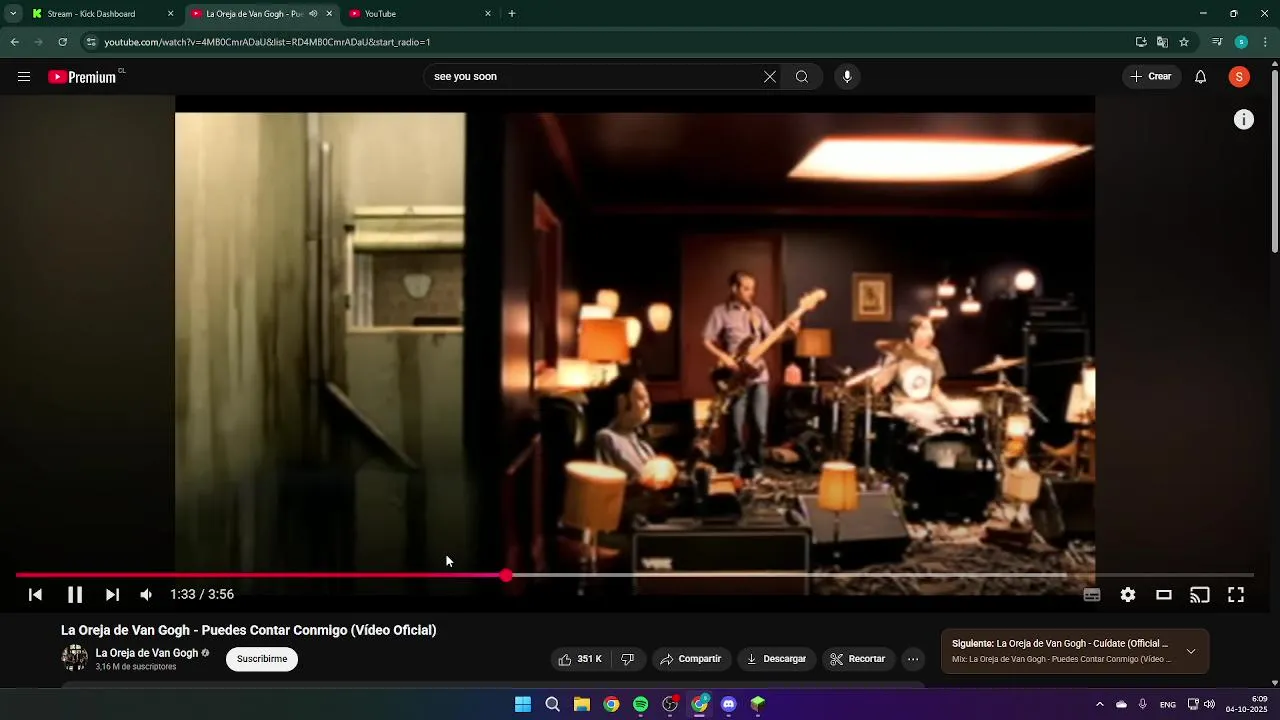Show video info card icon
The width and height of the screenshot is (1280, 720).
point(1244,120)
